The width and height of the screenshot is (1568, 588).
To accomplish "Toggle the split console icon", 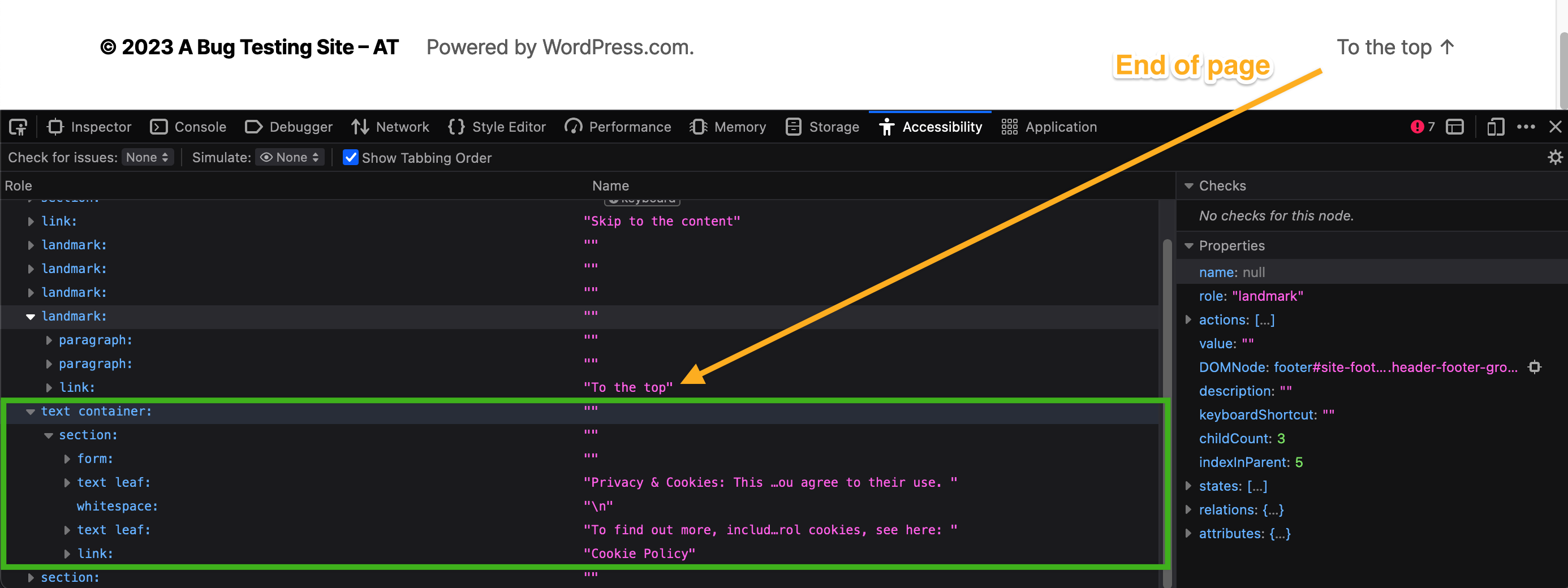I will [1455, 127].
